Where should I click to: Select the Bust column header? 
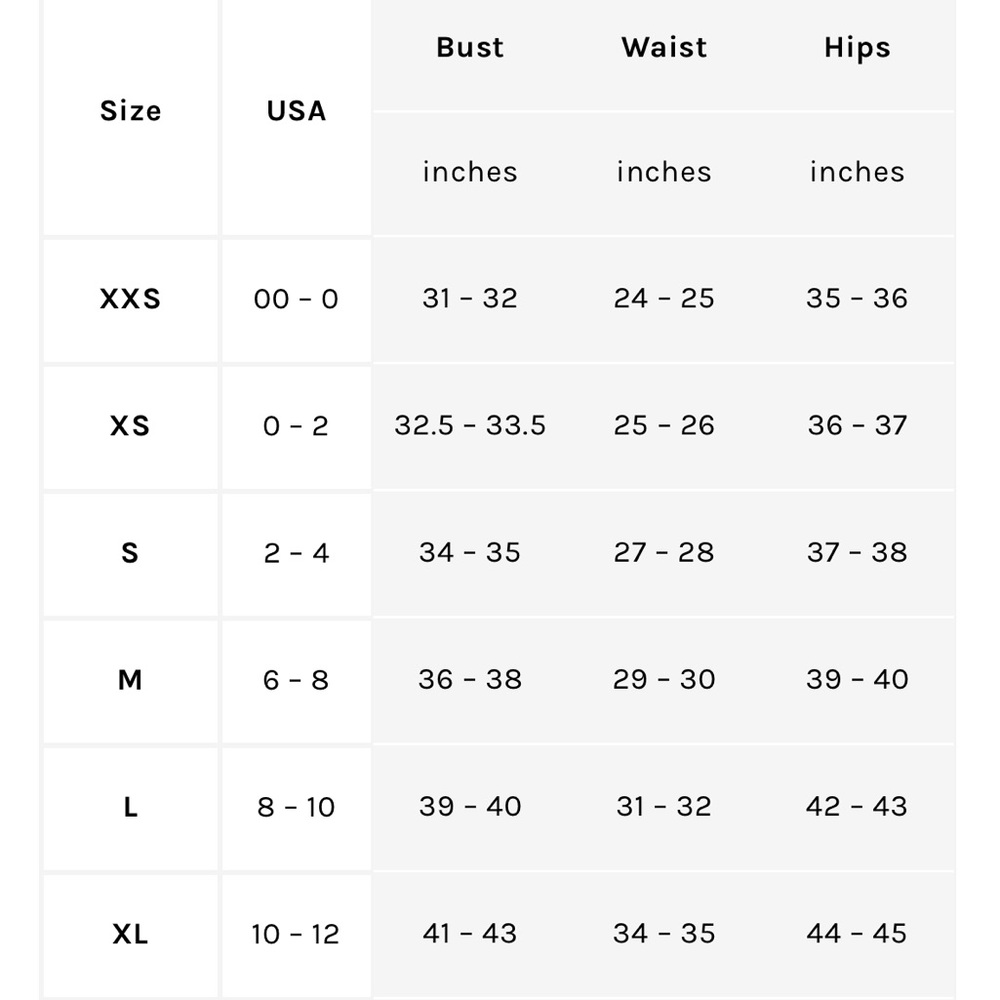click(x=470, y=48)
